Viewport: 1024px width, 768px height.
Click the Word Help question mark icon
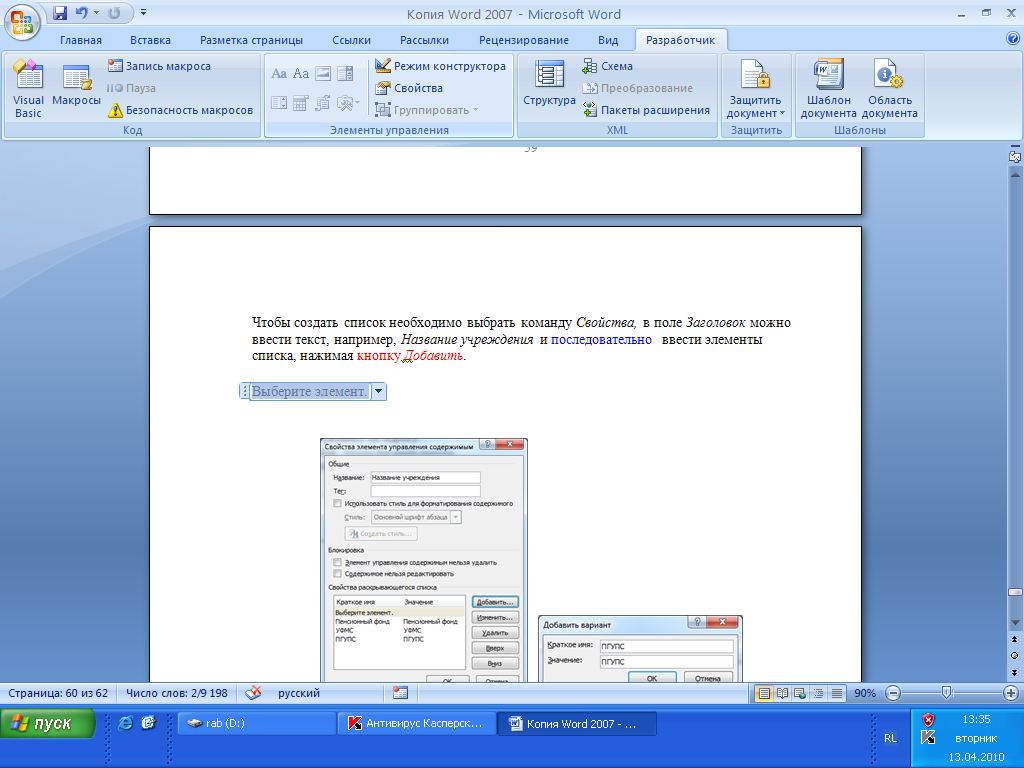click(1013, 39)
